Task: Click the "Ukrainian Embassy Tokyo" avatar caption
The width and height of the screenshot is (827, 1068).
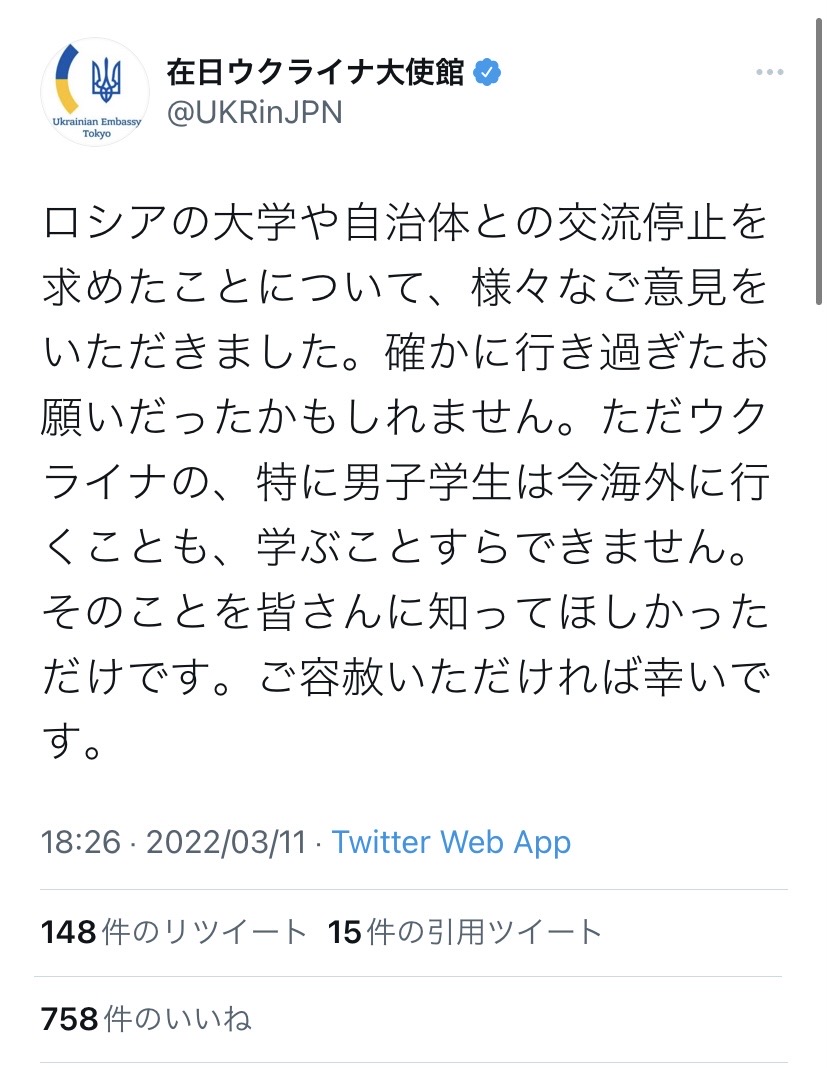Action: [x=97, y=127]
